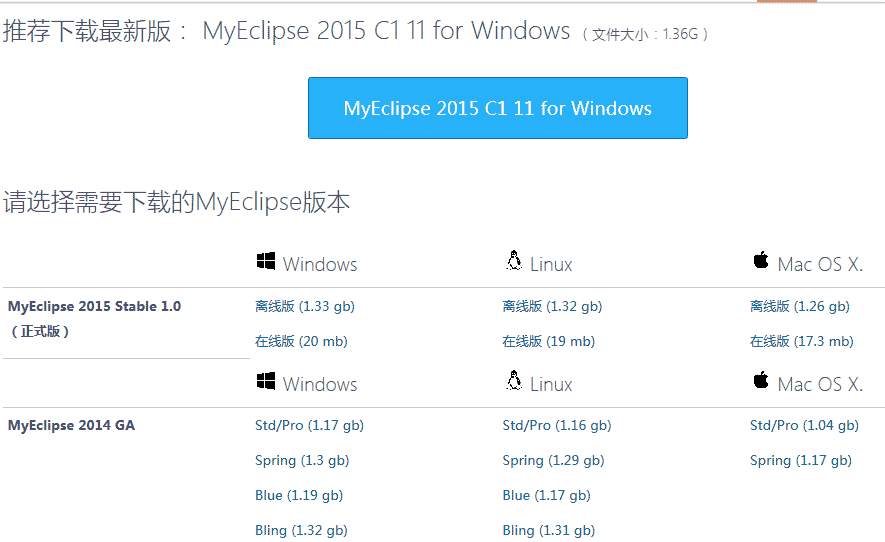Image resolution: width=885 pixels, height=542 pixels.
Task: Click the Windows logo heading the 2014 GA row
Action: click(x=266, y=382)
